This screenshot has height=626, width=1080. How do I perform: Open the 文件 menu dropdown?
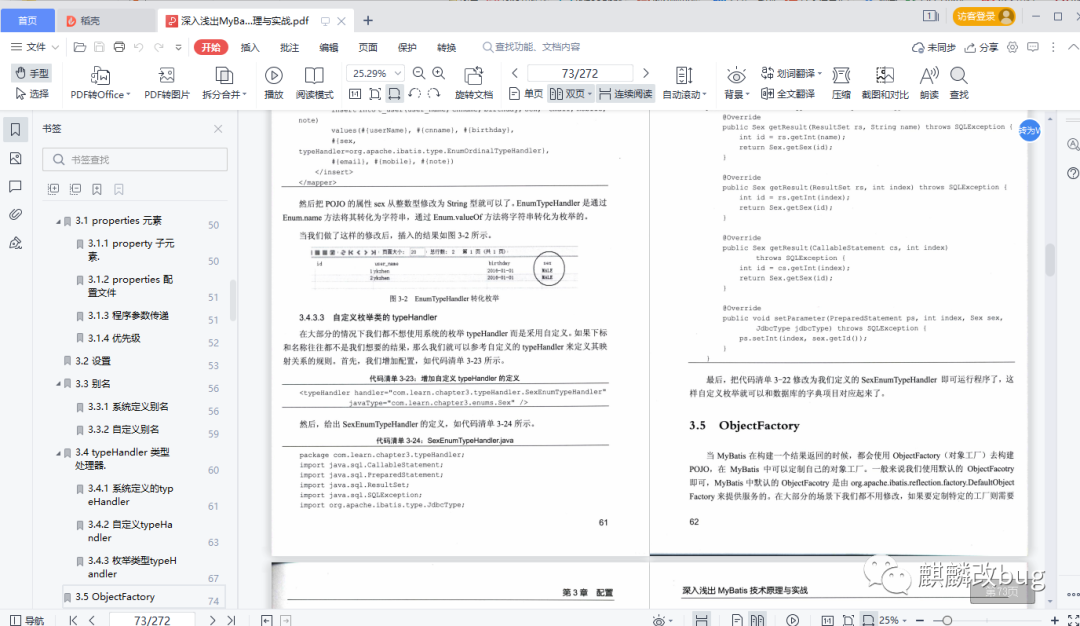click(x=35, y=47)
